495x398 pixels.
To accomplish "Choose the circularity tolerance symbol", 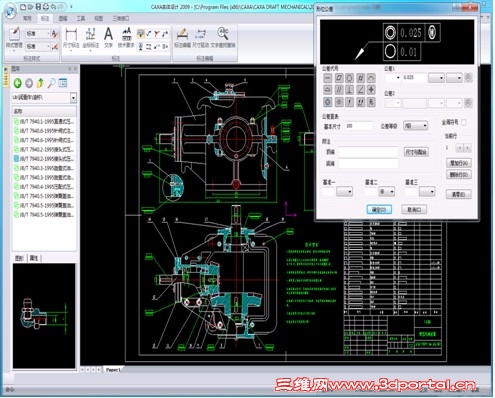I will tap(349, 78).
